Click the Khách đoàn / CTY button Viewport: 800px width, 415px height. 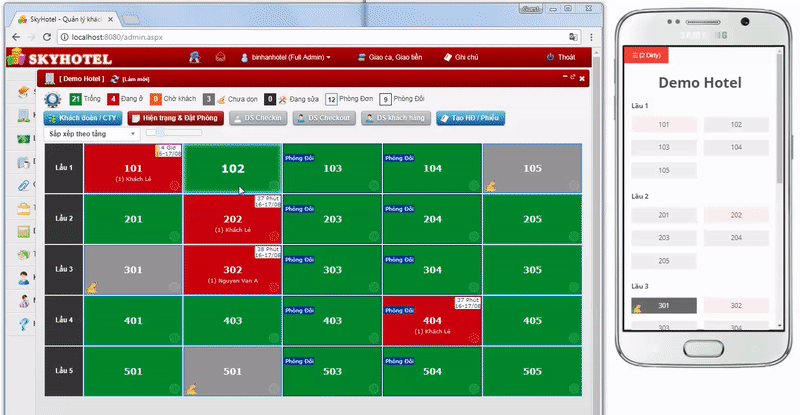point(83,118)
